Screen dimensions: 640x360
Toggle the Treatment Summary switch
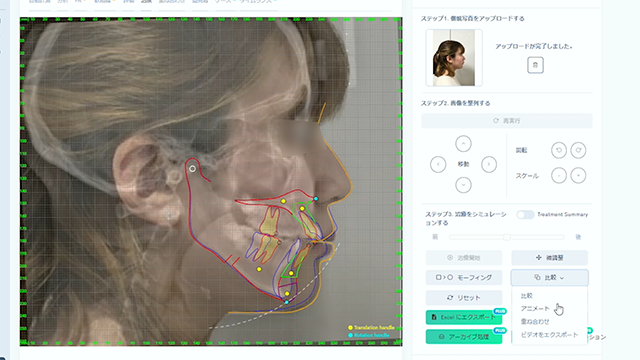coord(525,215)
